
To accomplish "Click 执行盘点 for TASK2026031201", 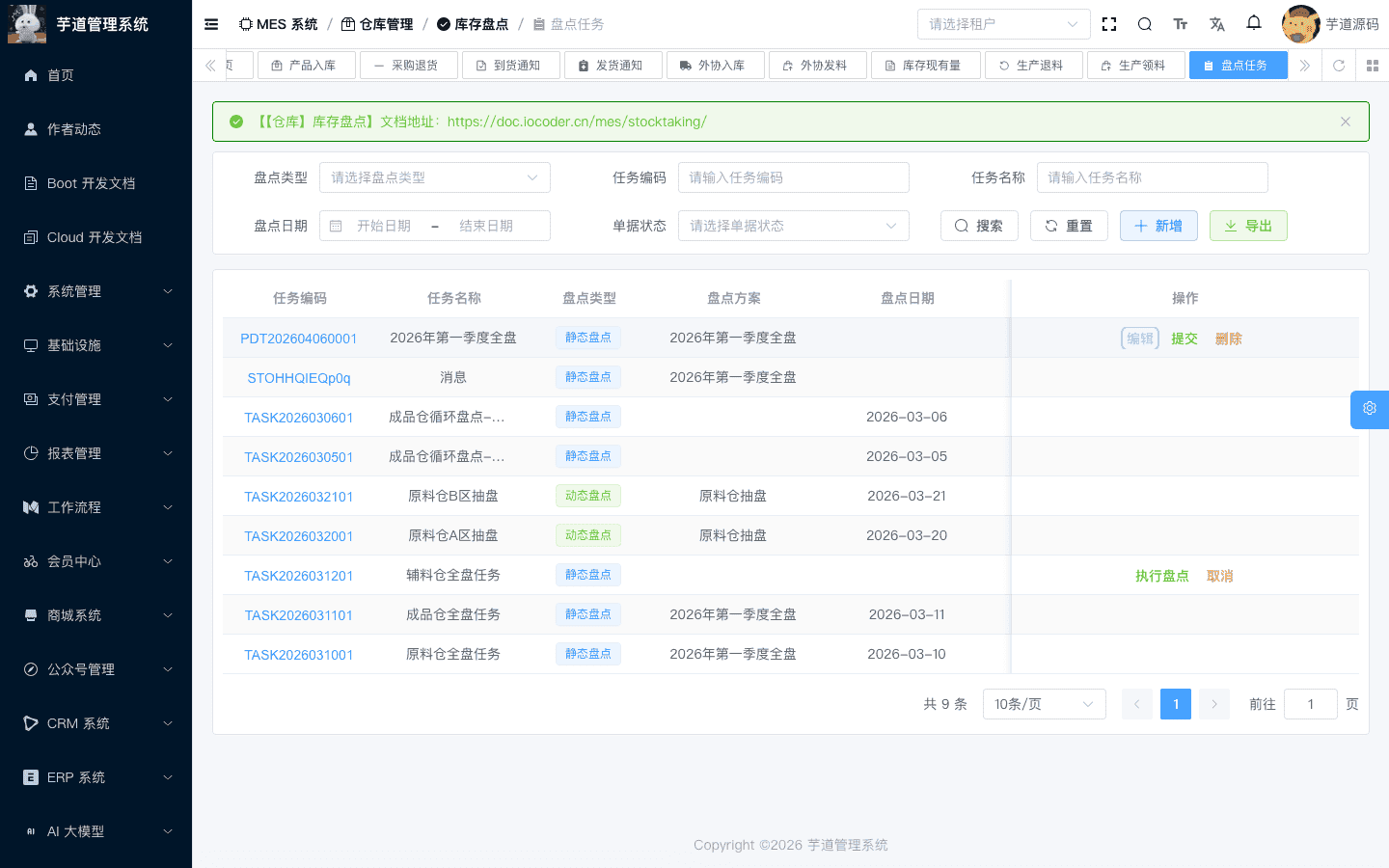I will tap(1162, 575).
